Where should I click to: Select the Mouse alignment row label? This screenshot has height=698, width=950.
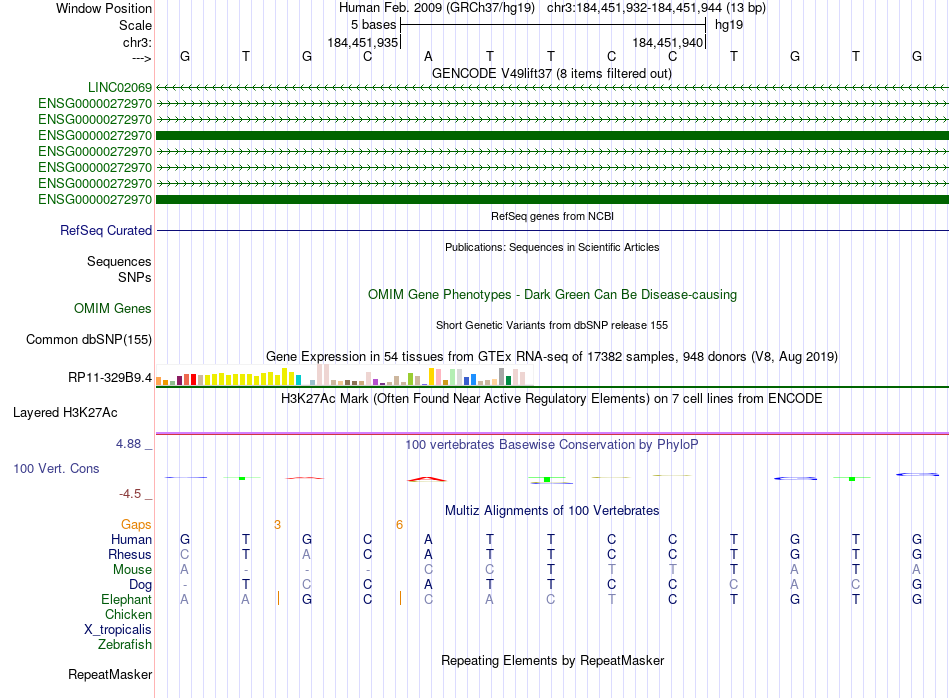point(133,570)
